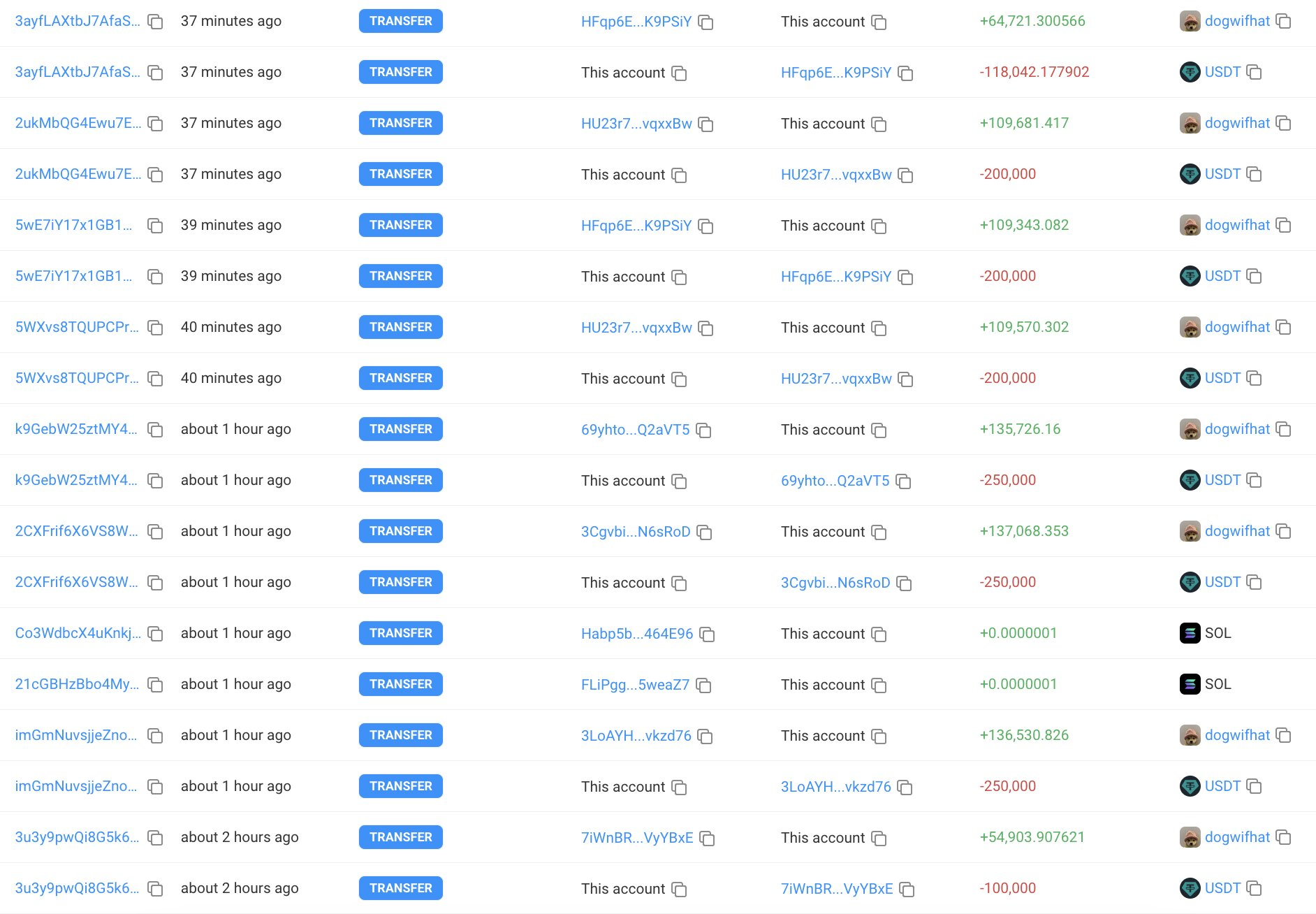Copy sender HU23r7...vqxxBw in the +109,570.302 row
This screenshot has width=1316, height=914.
[x=706, y=328]
